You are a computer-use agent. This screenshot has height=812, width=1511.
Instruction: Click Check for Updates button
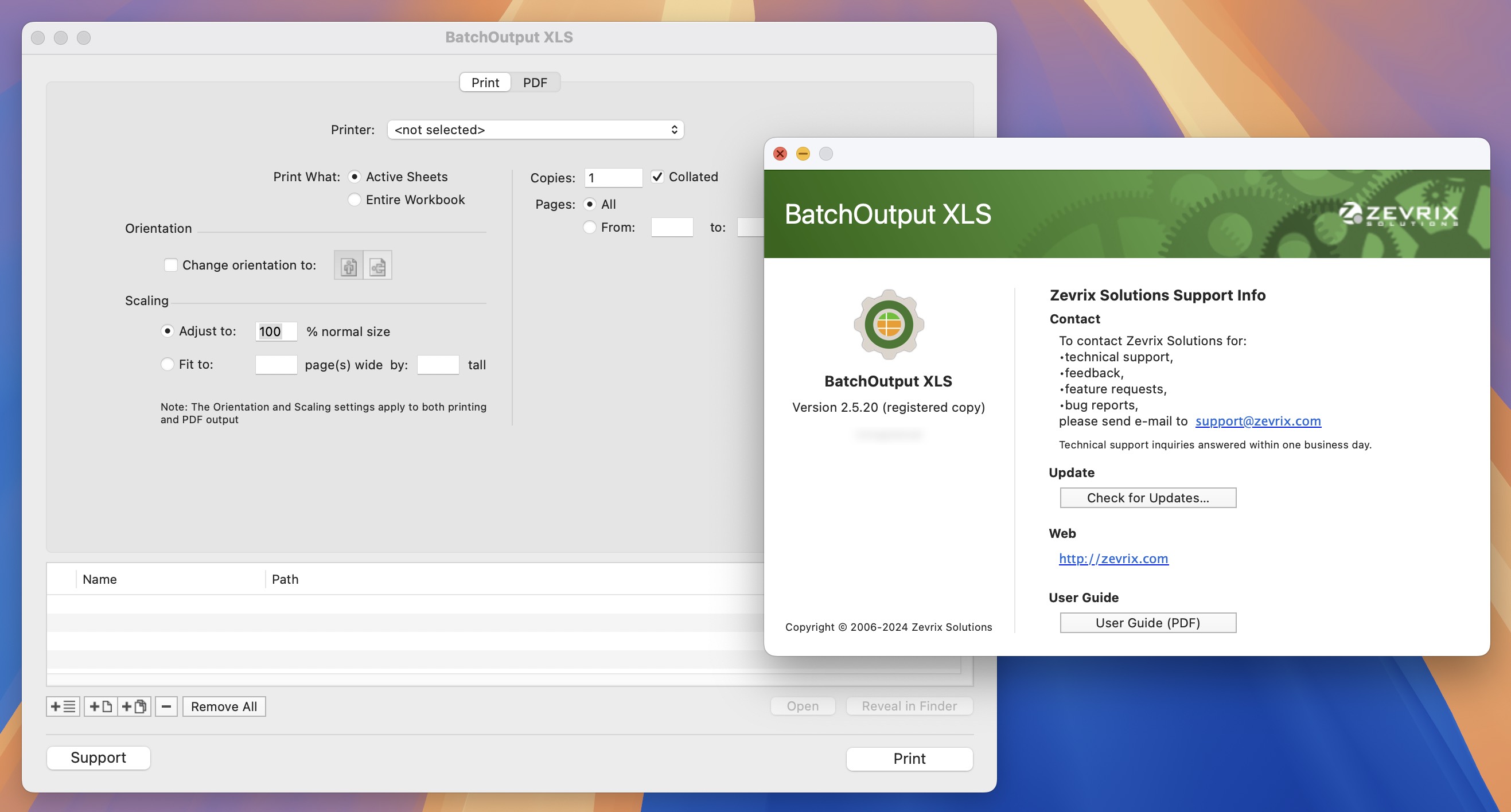[x=1148, y=497]
